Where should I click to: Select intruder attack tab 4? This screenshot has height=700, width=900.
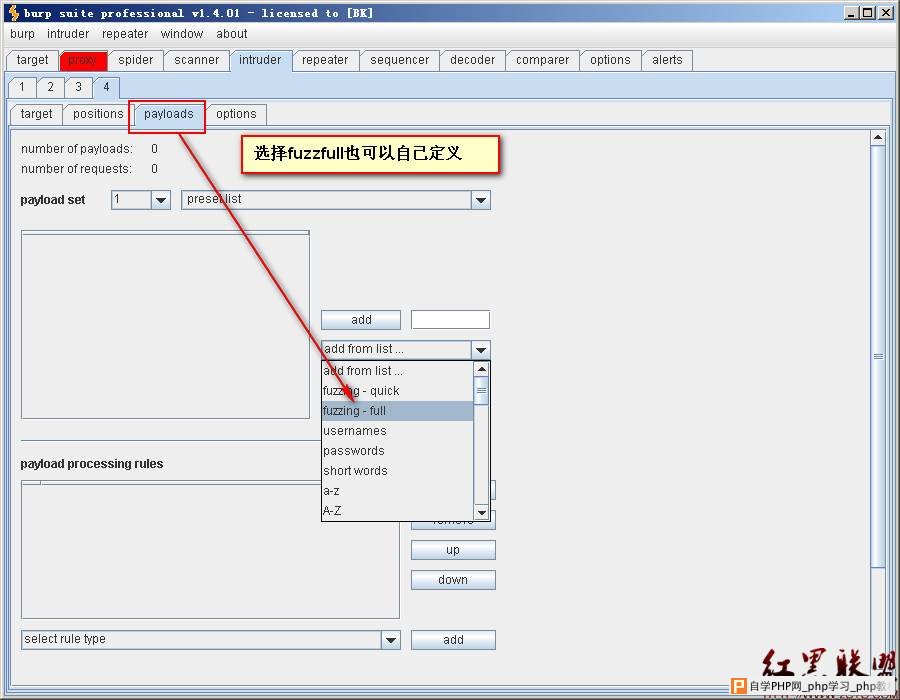[x=106, y=87]
